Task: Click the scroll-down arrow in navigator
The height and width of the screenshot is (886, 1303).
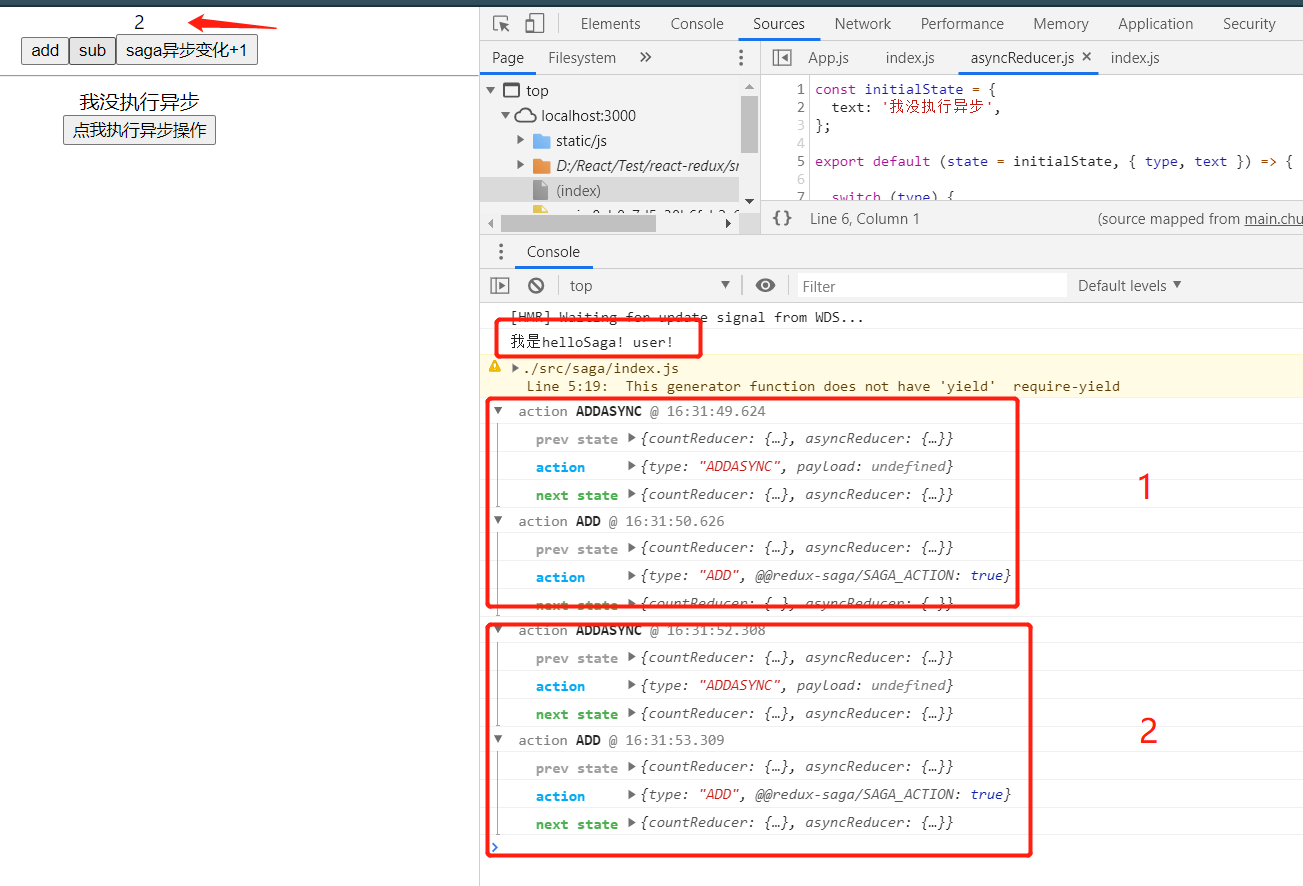Action: point(750,201)
